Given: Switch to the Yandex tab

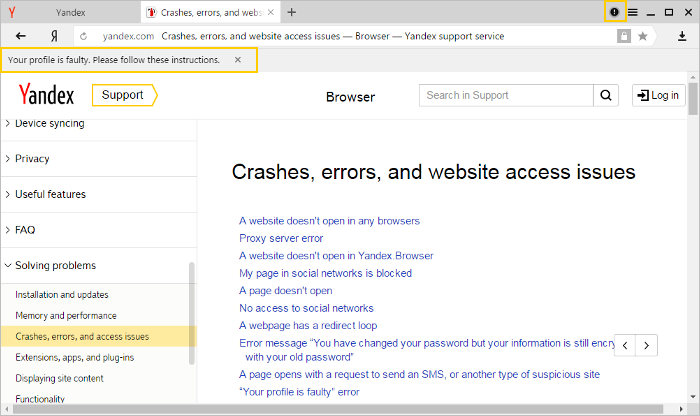Looking at the screenshot, I should pyautogui.click(x=71, y=12).
